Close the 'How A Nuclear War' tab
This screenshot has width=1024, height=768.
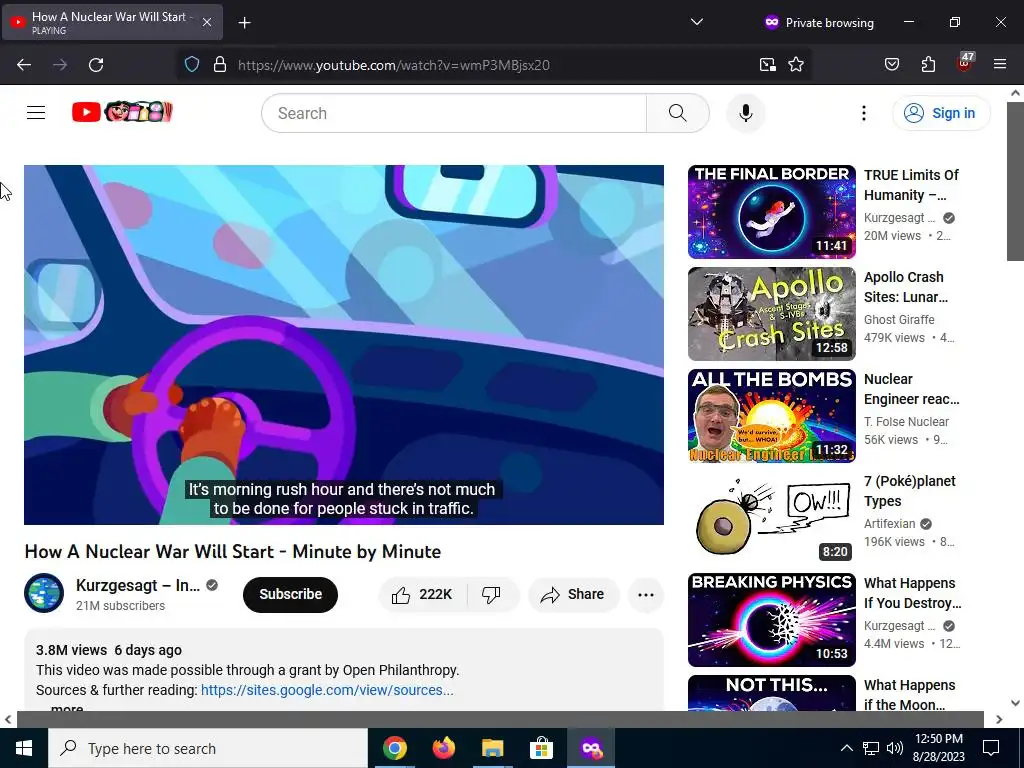pyautogui.click(x=206, y=22)
